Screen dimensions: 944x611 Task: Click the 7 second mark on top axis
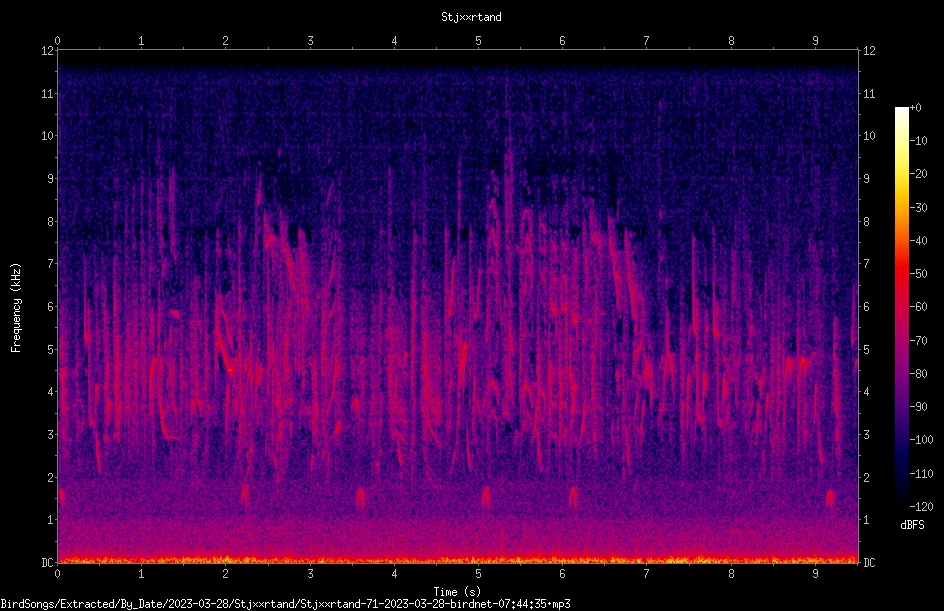646,40
